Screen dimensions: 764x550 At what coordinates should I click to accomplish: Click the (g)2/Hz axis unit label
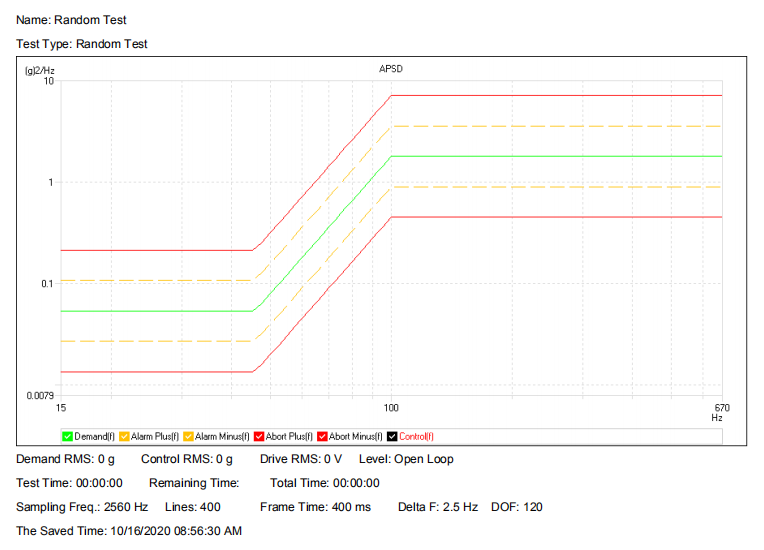pyautogui.click(x=39, y=71)
